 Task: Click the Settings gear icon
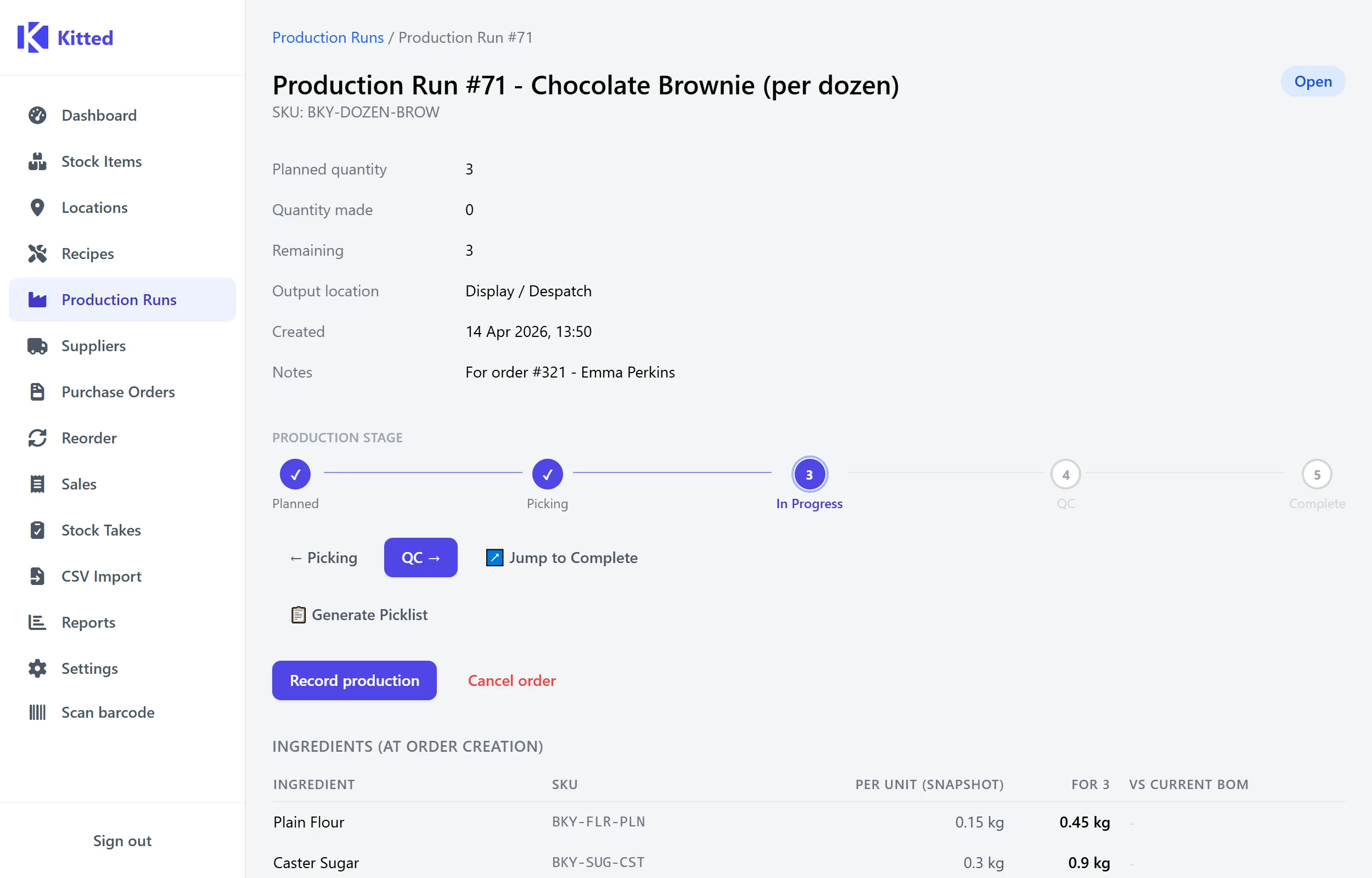pyautogui.click(x=37, y=668)
